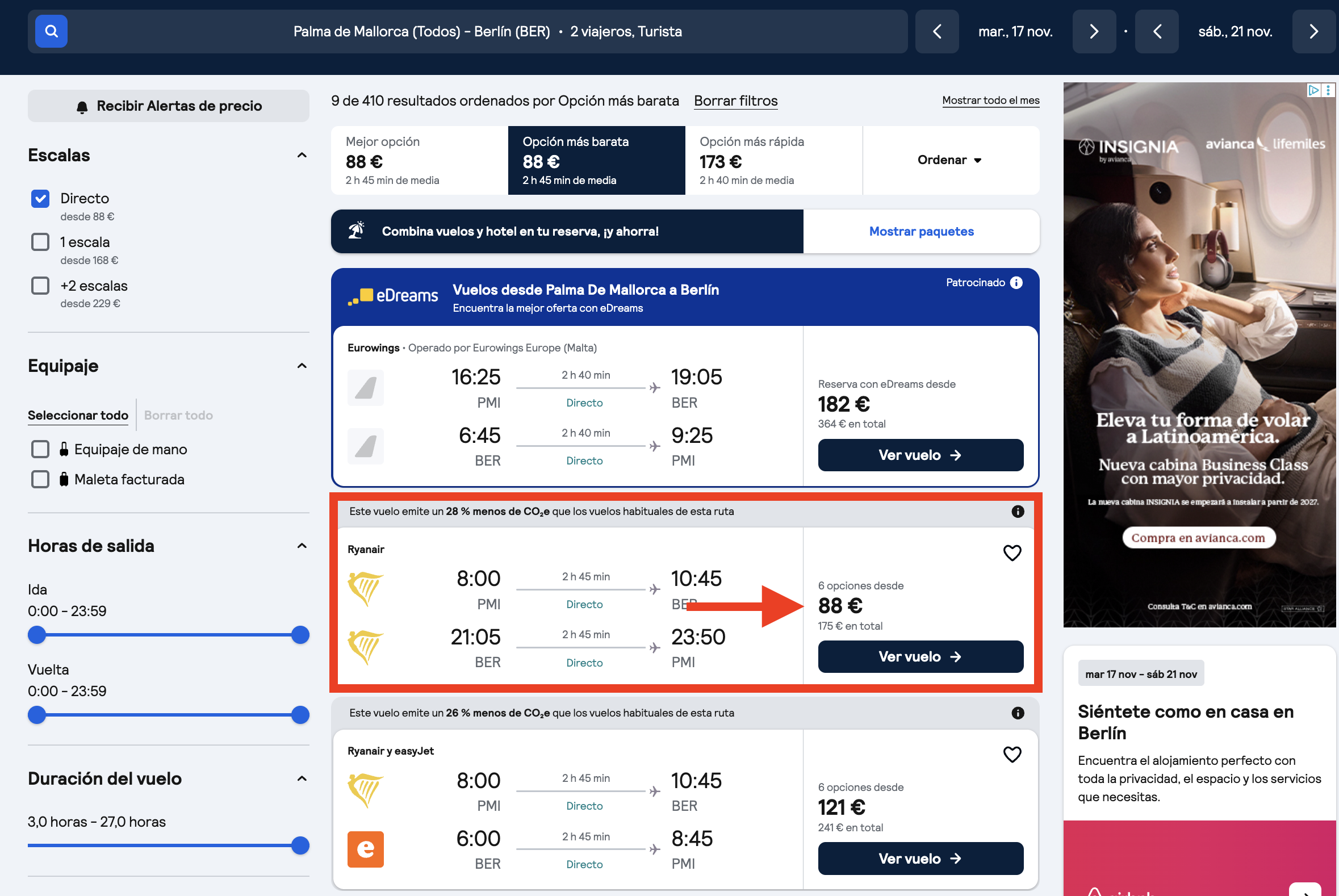Collapse the Duración del vuelo section
The image size is (1339, 896).
coord(302,778)
